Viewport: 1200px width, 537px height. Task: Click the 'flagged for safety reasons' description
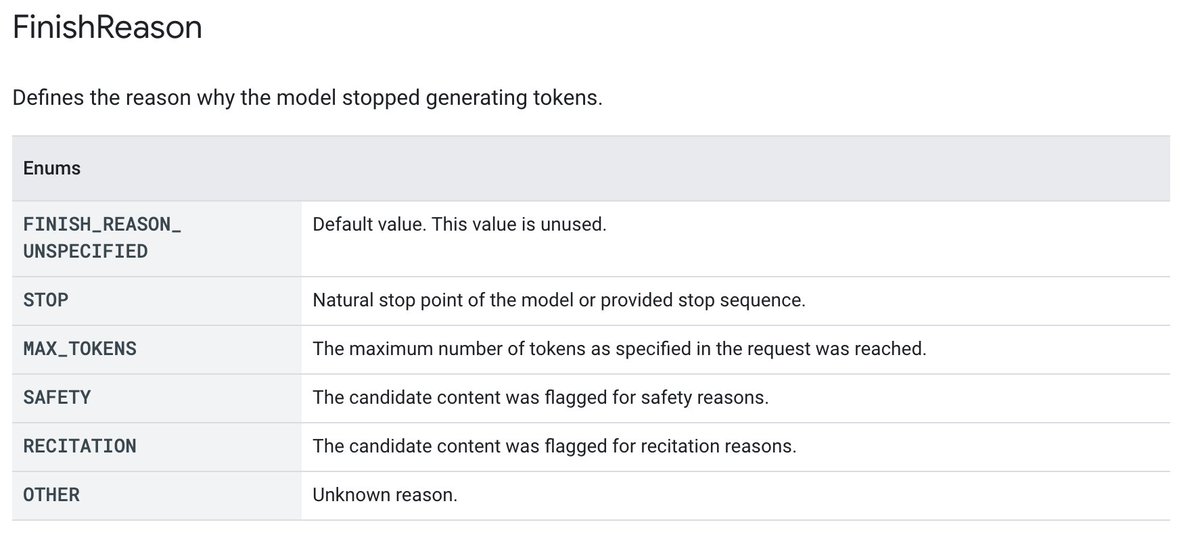540,397
